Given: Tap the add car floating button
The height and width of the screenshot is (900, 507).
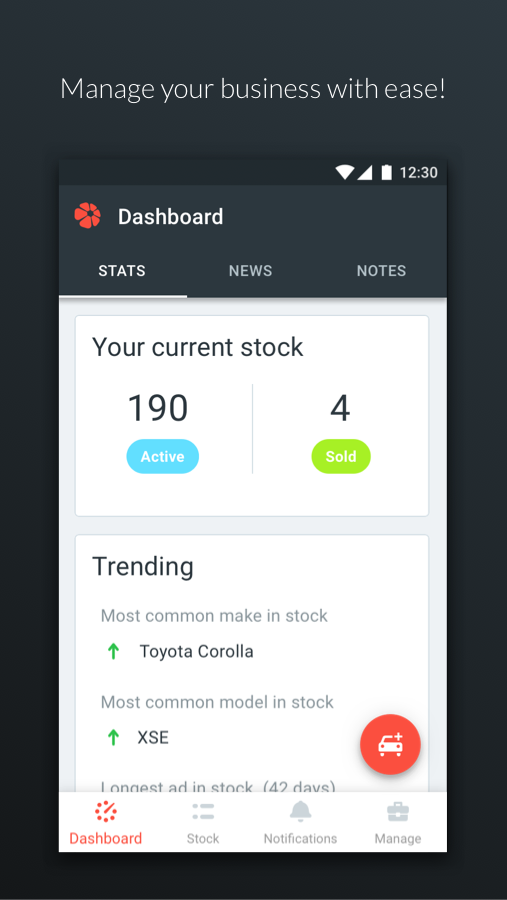Looking at the screenshot, I should (390, 744).
